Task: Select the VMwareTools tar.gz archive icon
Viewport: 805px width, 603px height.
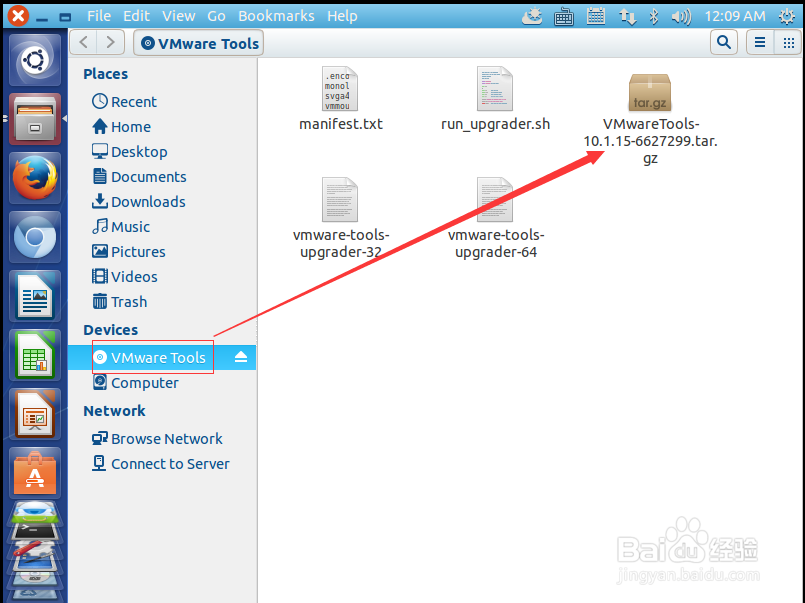Action: pos(649,92)
